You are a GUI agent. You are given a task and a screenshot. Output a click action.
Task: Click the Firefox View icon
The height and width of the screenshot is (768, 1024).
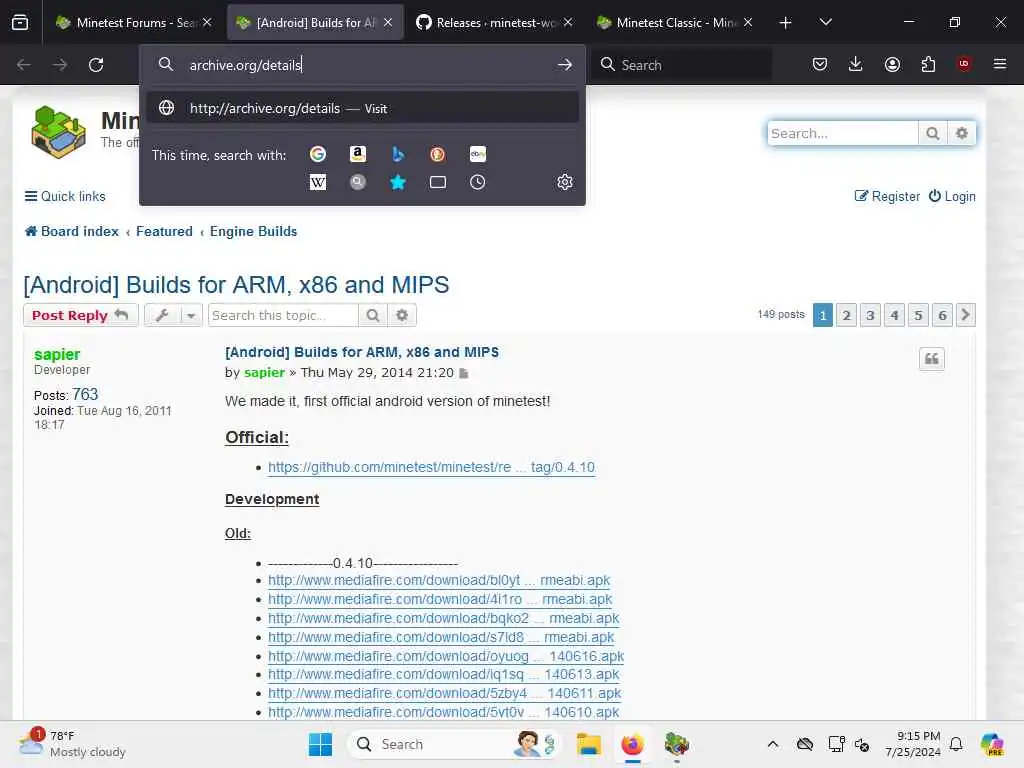(x=20, y=22)
